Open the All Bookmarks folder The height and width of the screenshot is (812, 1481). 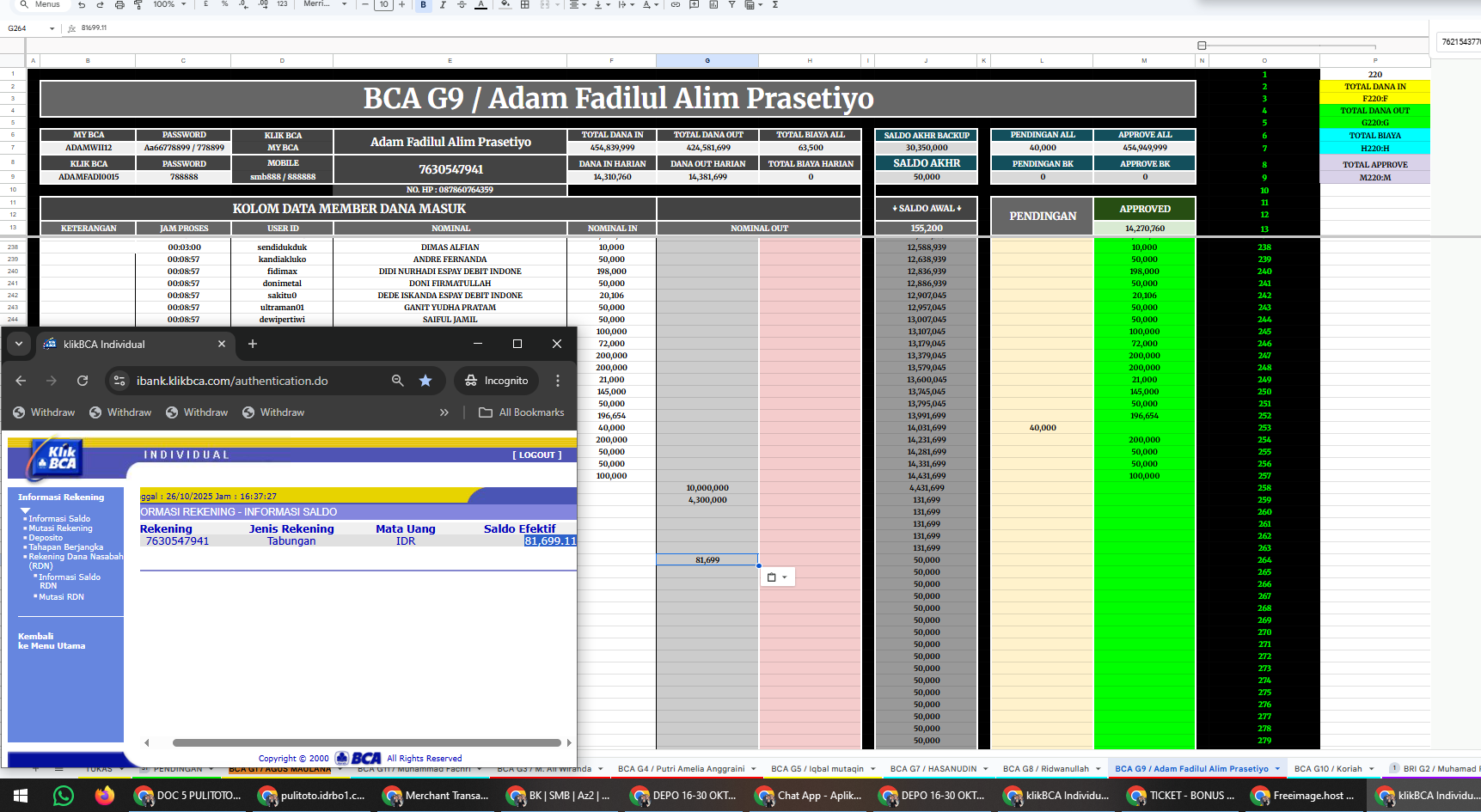[x=522, y=412]
